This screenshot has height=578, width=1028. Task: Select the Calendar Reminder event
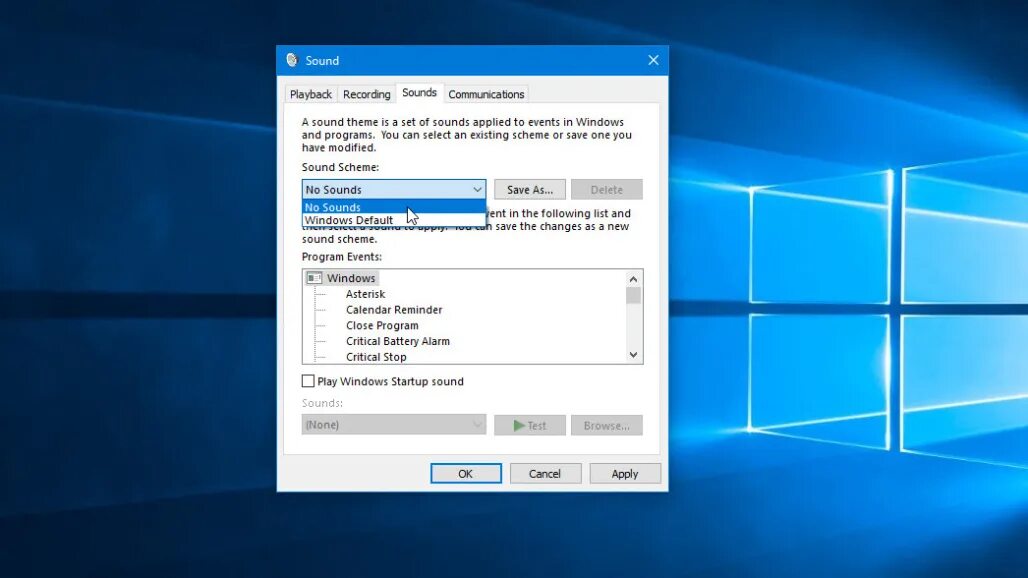394,309
